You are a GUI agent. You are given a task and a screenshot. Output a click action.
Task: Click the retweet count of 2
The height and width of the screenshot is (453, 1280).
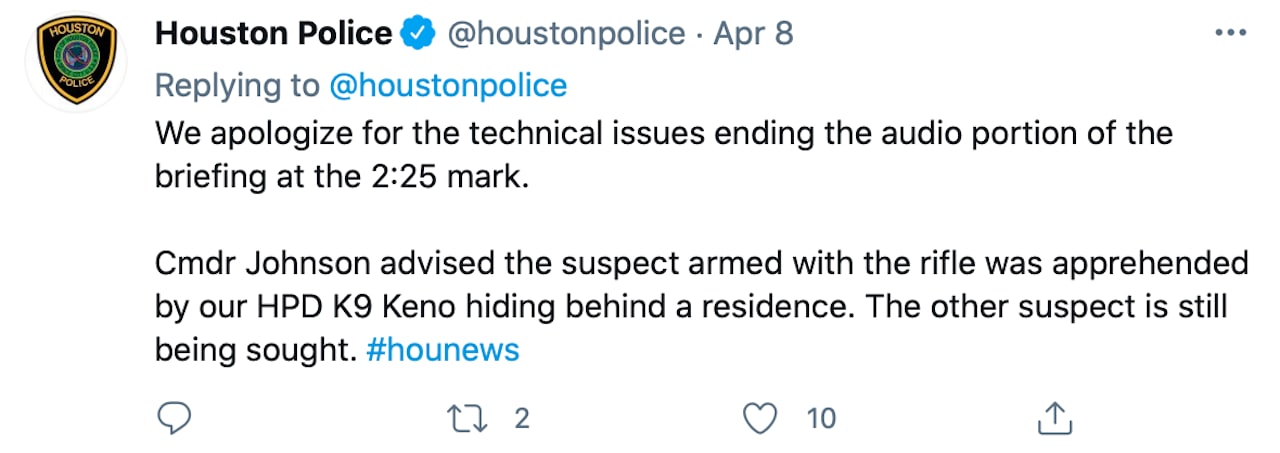coord(520,418)
